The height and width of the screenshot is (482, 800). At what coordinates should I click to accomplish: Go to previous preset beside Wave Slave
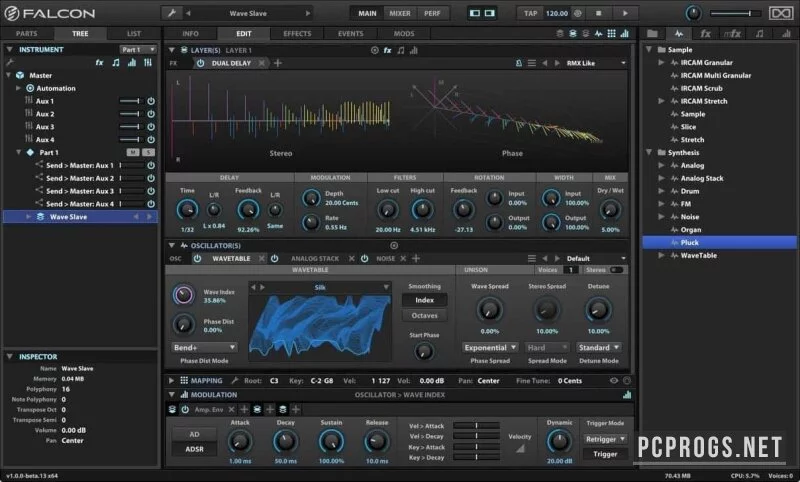point(188,13)
